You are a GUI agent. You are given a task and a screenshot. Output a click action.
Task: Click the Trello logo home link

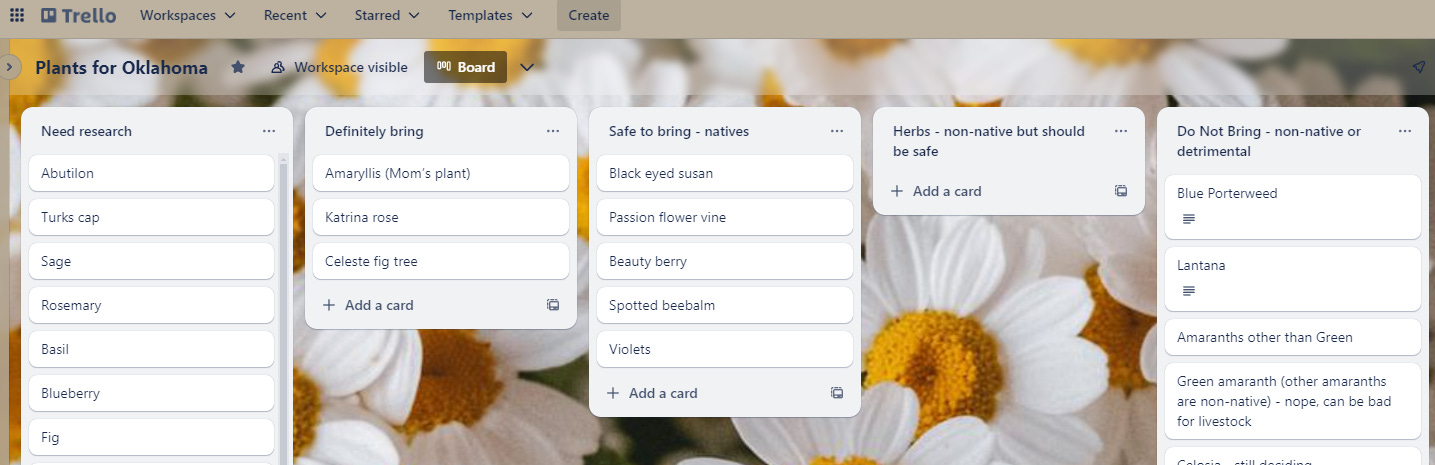[78, 15]
